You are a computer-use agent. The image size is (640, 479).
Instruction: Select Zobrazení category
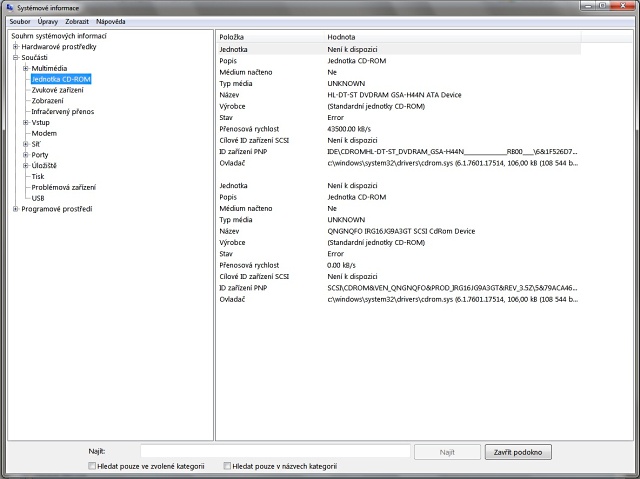pyautogui.click(x=47, y=101)
